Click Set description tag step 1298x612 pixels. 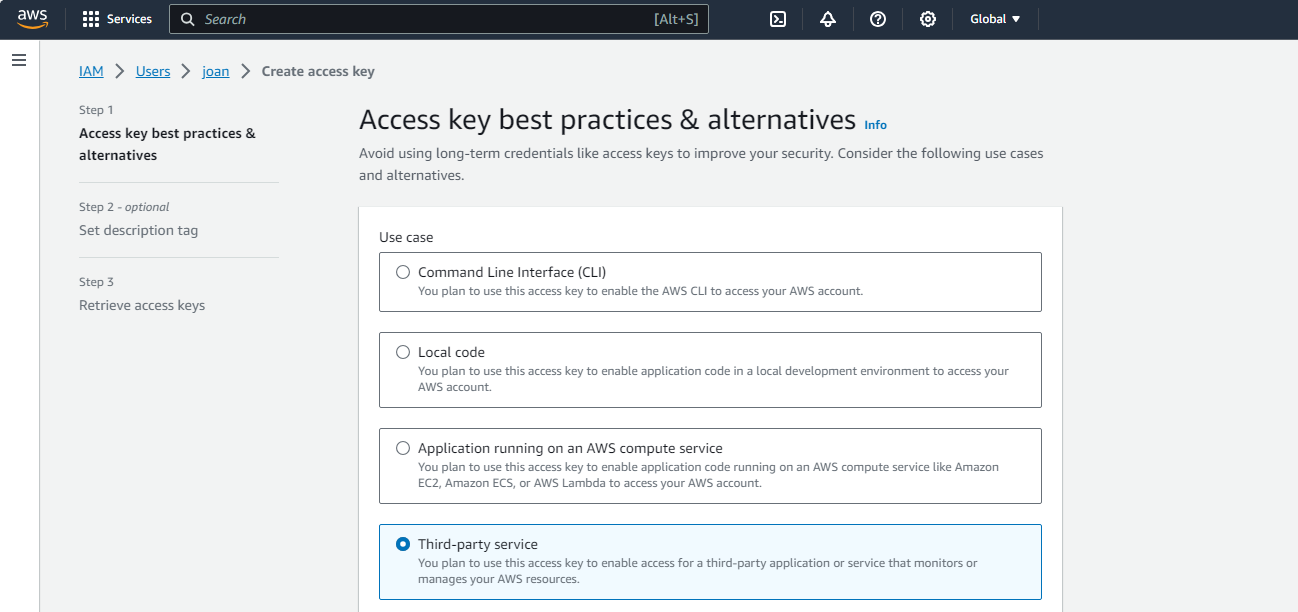tap(138, 230)
